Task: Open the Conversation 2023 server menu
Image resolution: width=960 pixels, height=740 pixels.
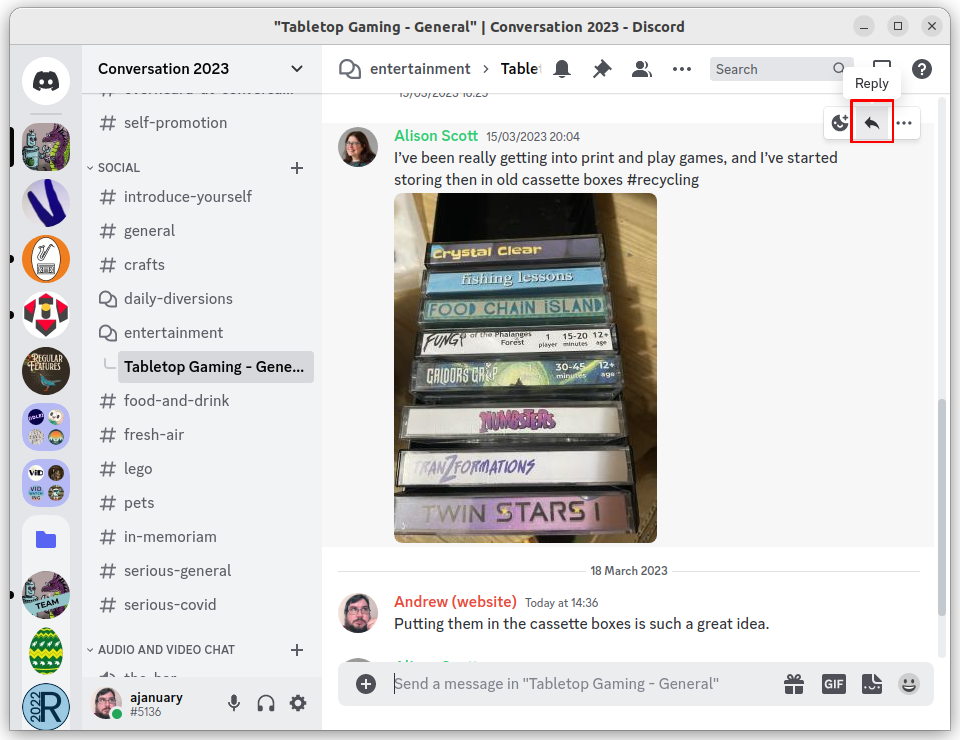Action: click(x=201, y=69)
